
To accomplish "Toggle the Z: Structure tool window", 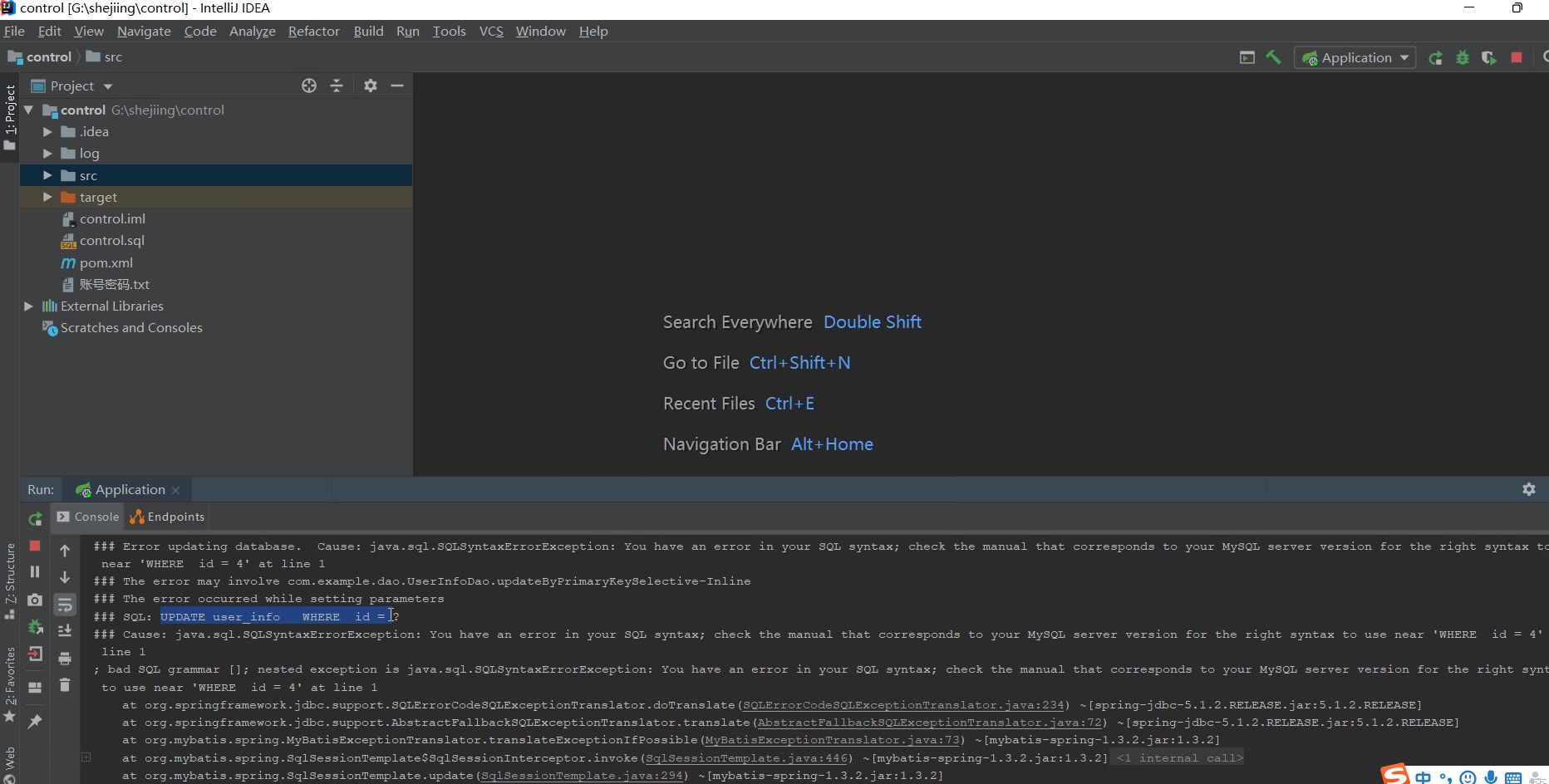I will pyautogui.click(x=10, y=581).
